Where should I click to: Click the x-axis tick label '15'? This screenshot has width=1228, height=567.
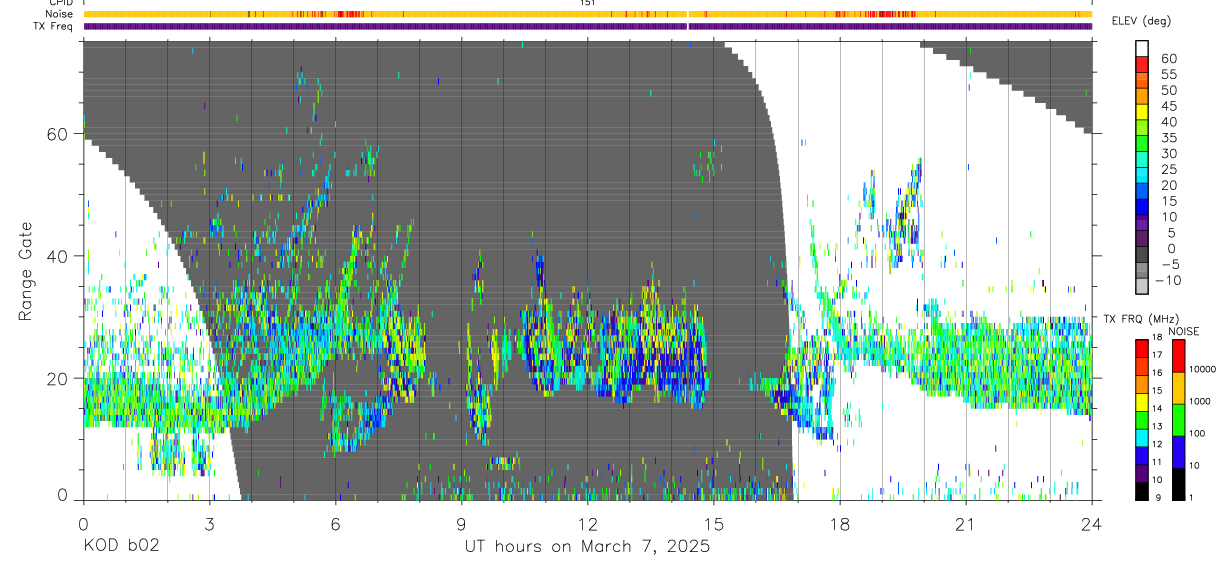coord(714,523)
